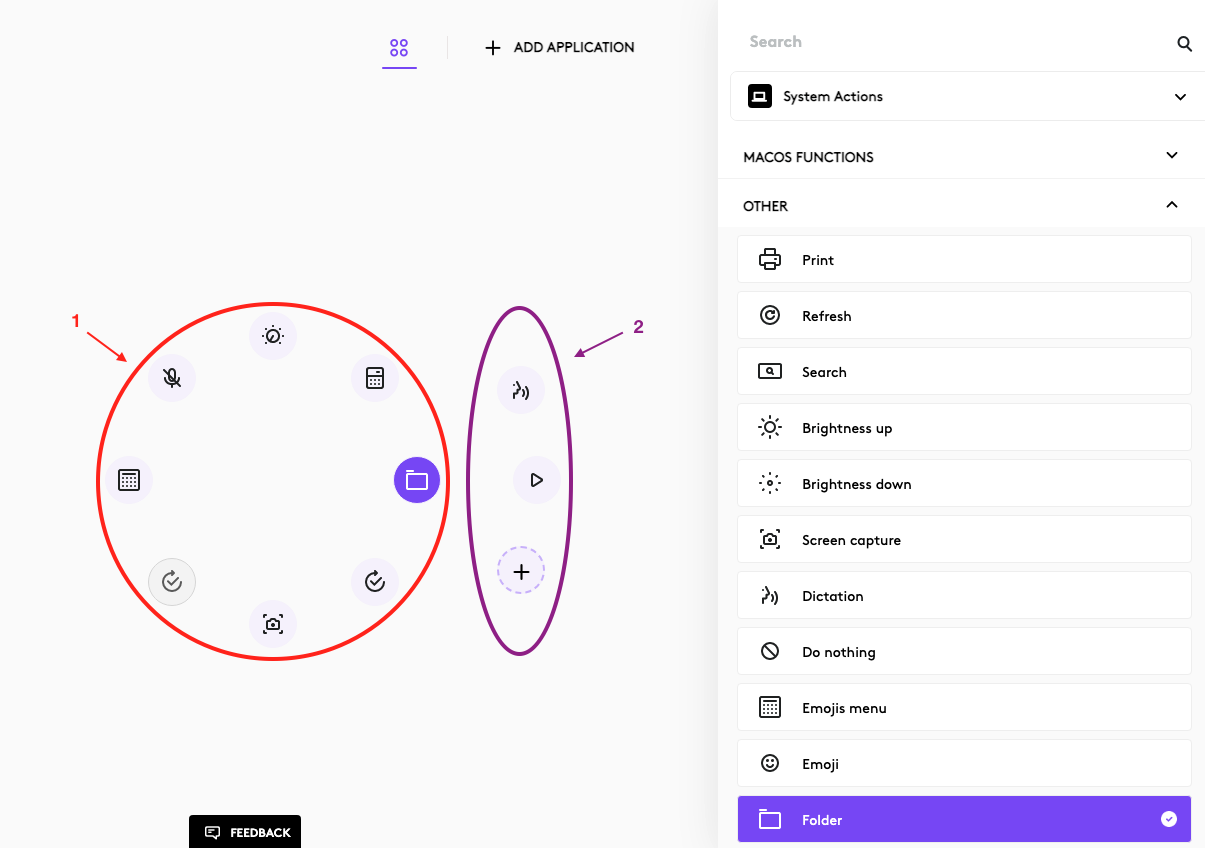Collapse the OTHER section
Image resolution: width=1205 pixels, height=848 pixels.
pos(1172,204)
